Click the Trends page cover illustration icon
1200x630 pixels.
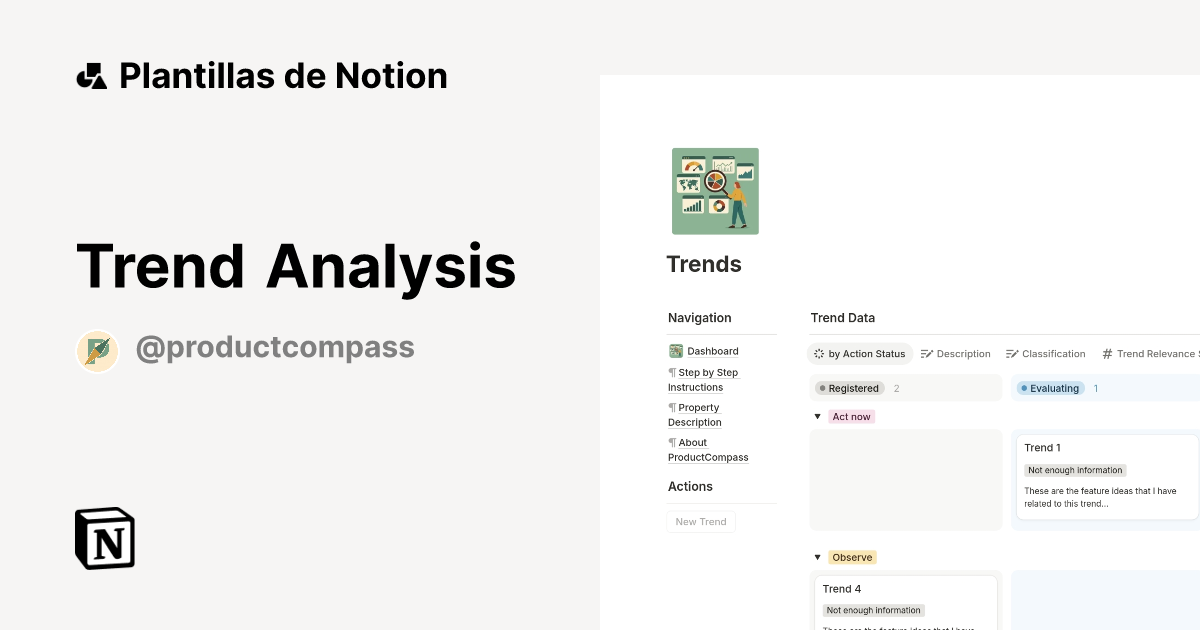point(715,190)
